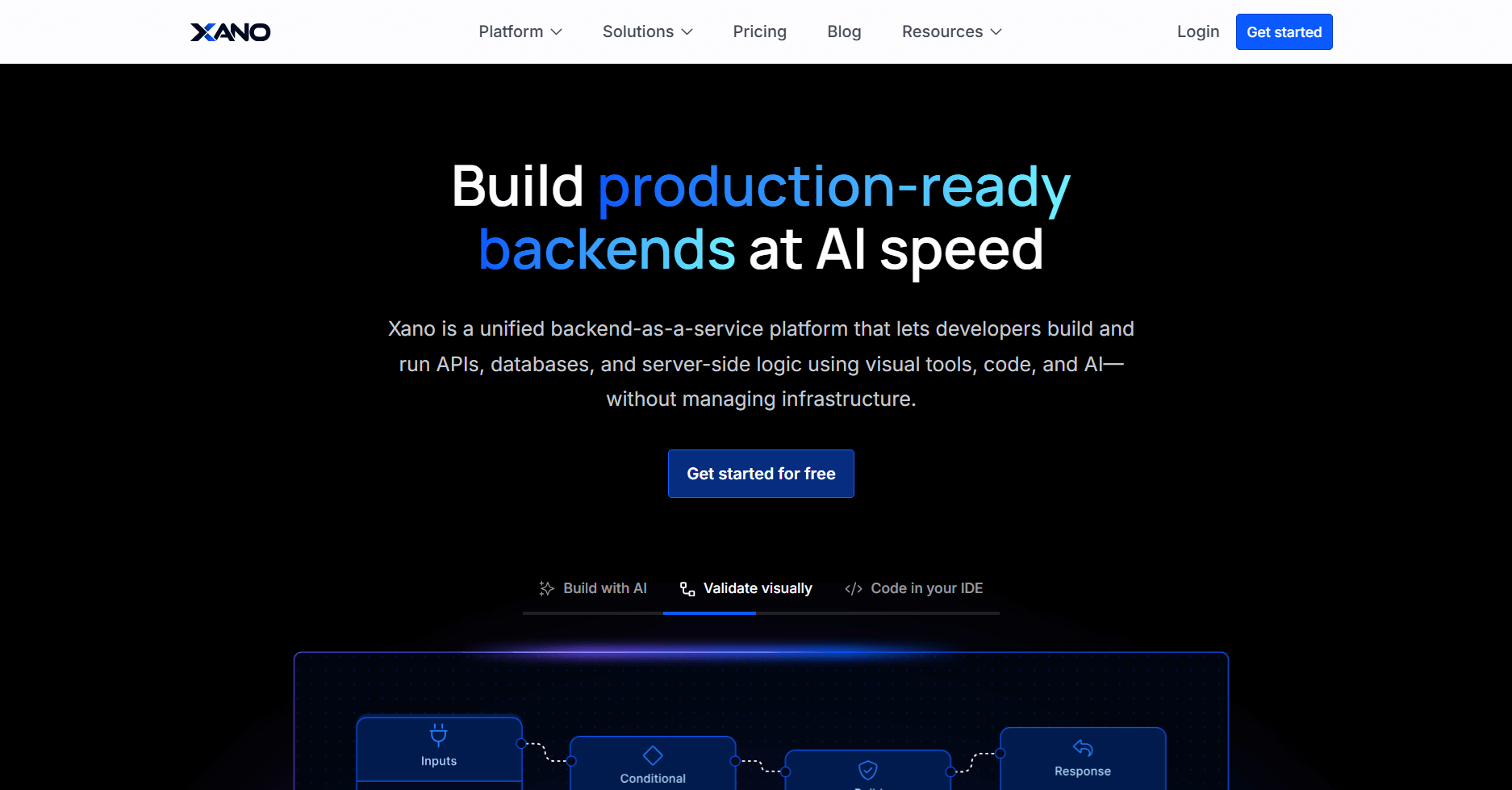
Task: Select the Conditional node label
Action: click(x=653, y=779)
